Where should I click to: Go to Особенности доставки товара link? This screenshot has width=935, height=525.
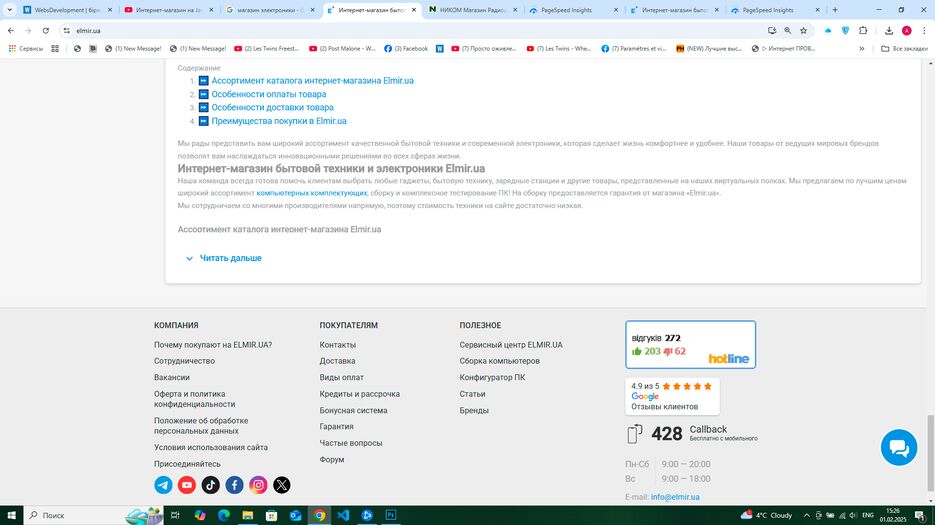pos(273,107)
